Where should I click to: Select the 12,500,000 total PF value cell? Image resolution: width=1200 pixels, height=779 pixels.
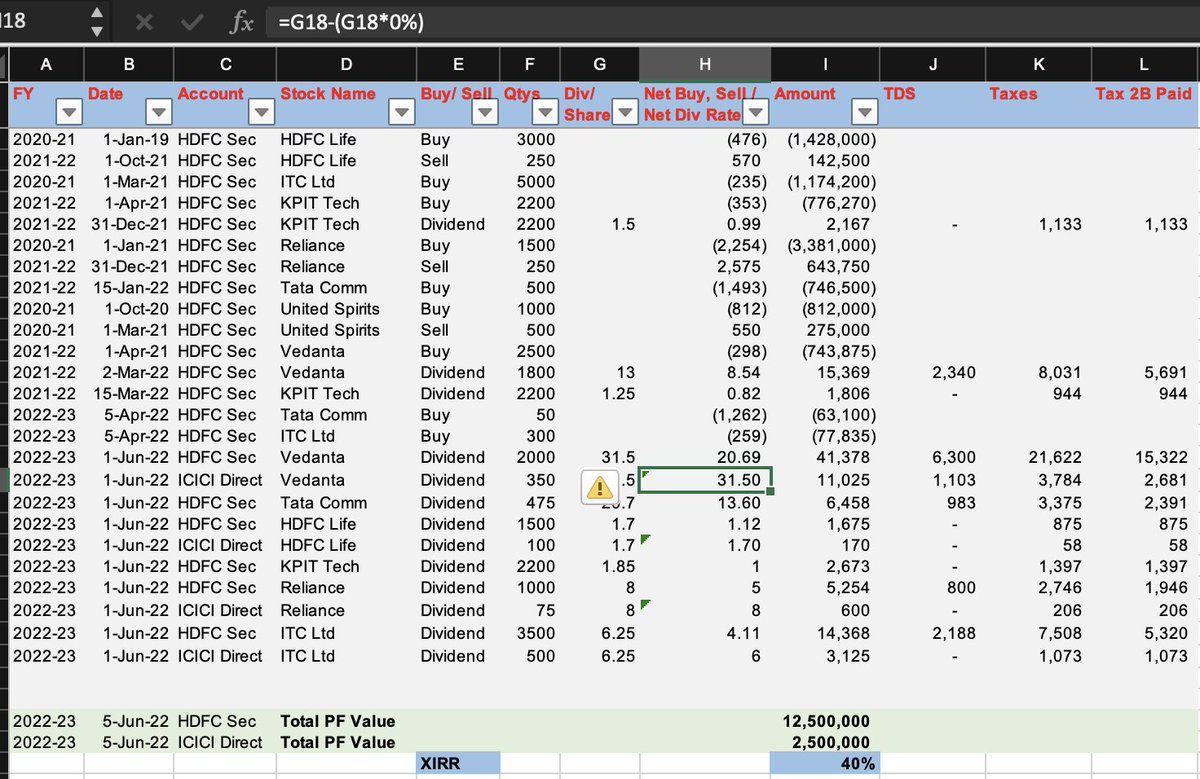[824, 721]
